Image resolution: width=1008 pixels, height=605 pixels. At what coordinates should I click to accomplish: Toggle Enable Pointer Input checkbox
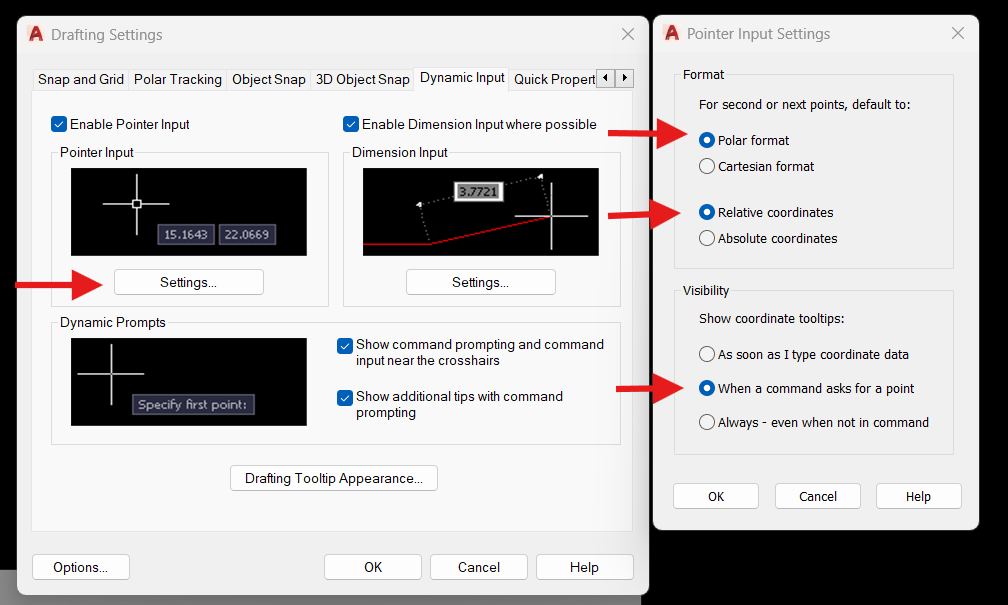pyautogui.click(x=59, y=124)
